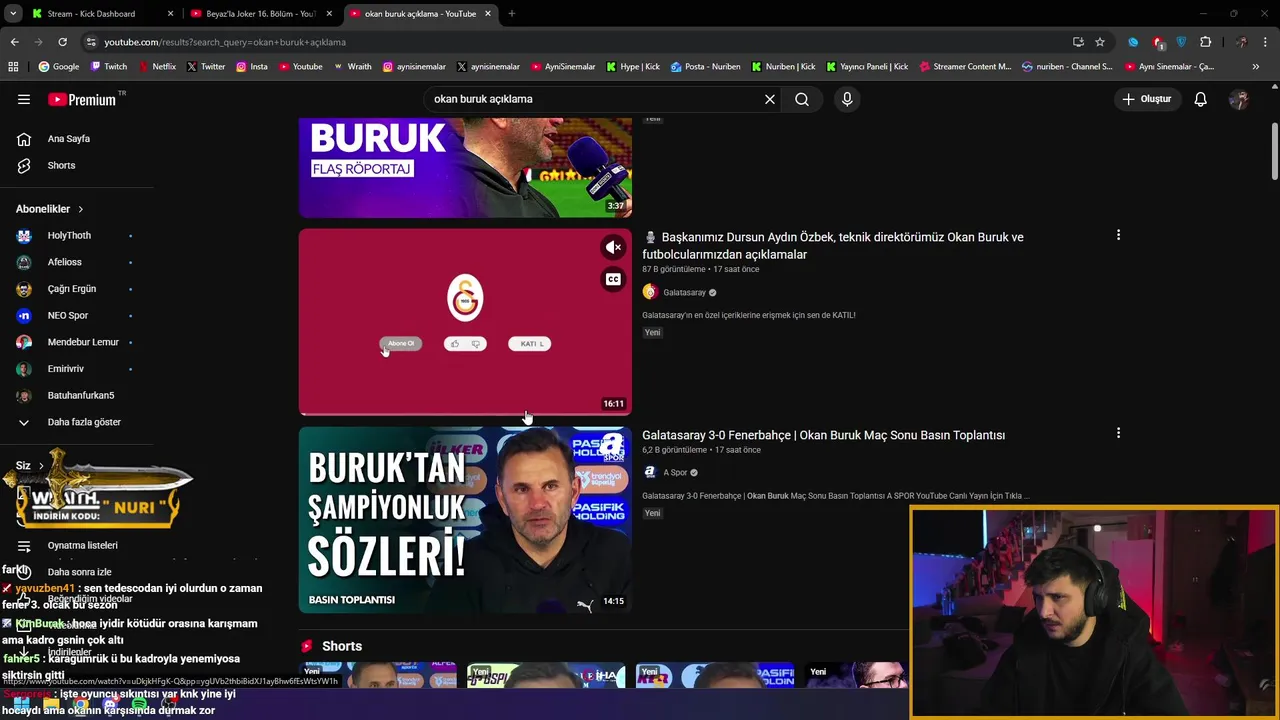Open the Netflix bookmark
This screenshot has width=1280, height=720.
click(x=157, y=67)
